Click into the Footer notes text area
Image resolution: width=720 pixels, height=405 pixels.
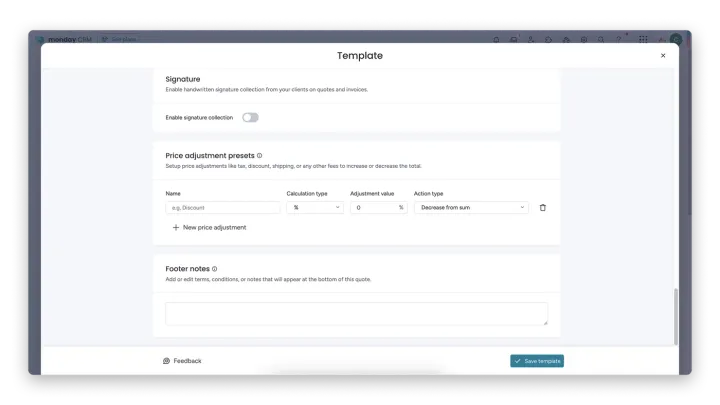pyautogui.click(x=356, y=314)
